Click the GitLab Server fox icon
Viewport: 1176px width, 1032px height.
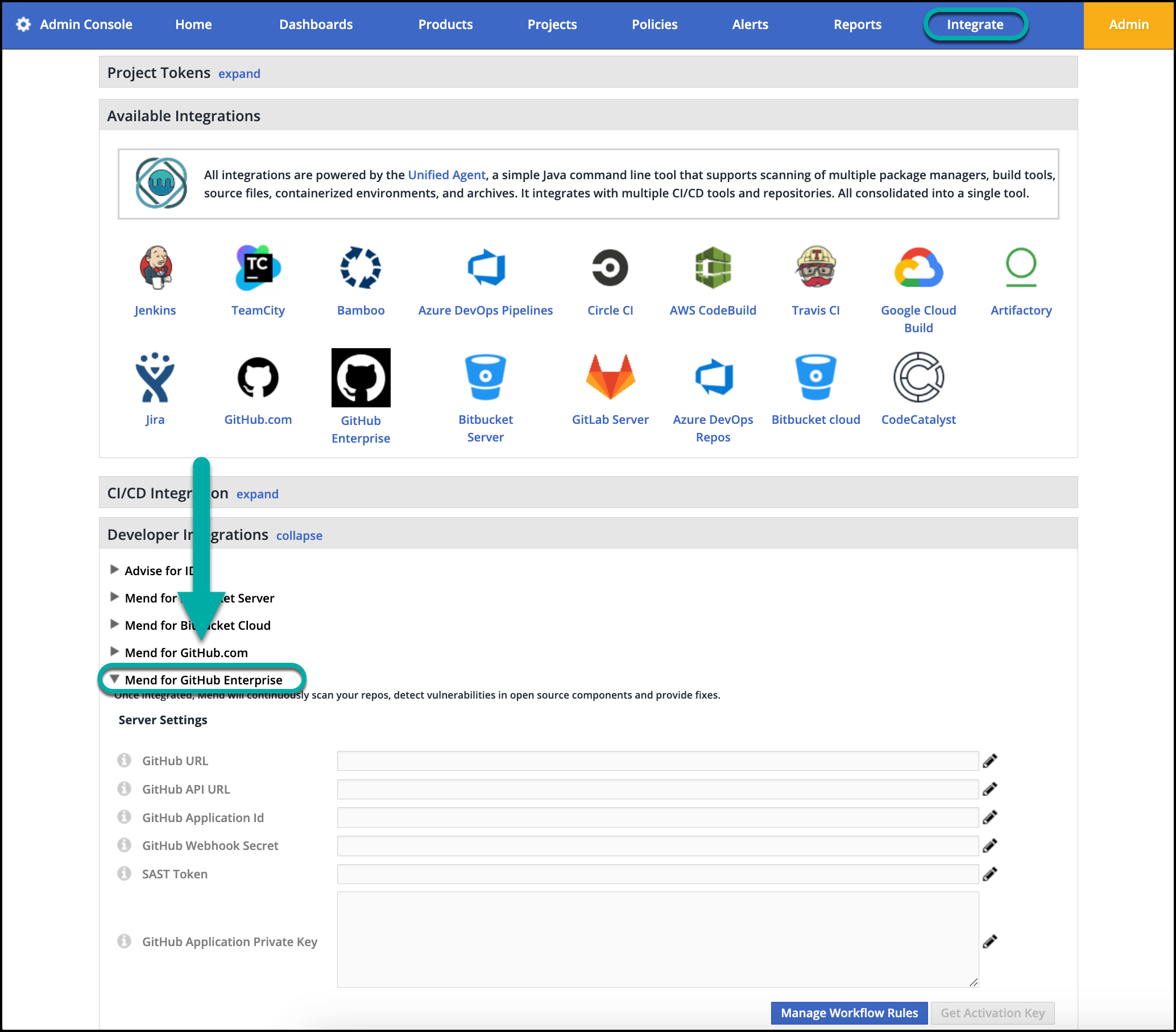click(x=610, y=377)
